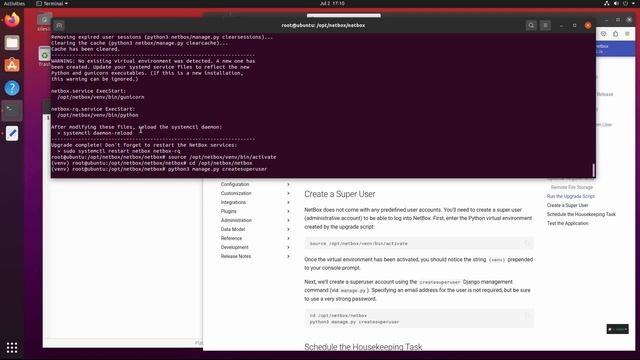The width and height of the screenshot is (640, 360).
Task: Open the terminal hamburger menu
Action: (545, 25)
